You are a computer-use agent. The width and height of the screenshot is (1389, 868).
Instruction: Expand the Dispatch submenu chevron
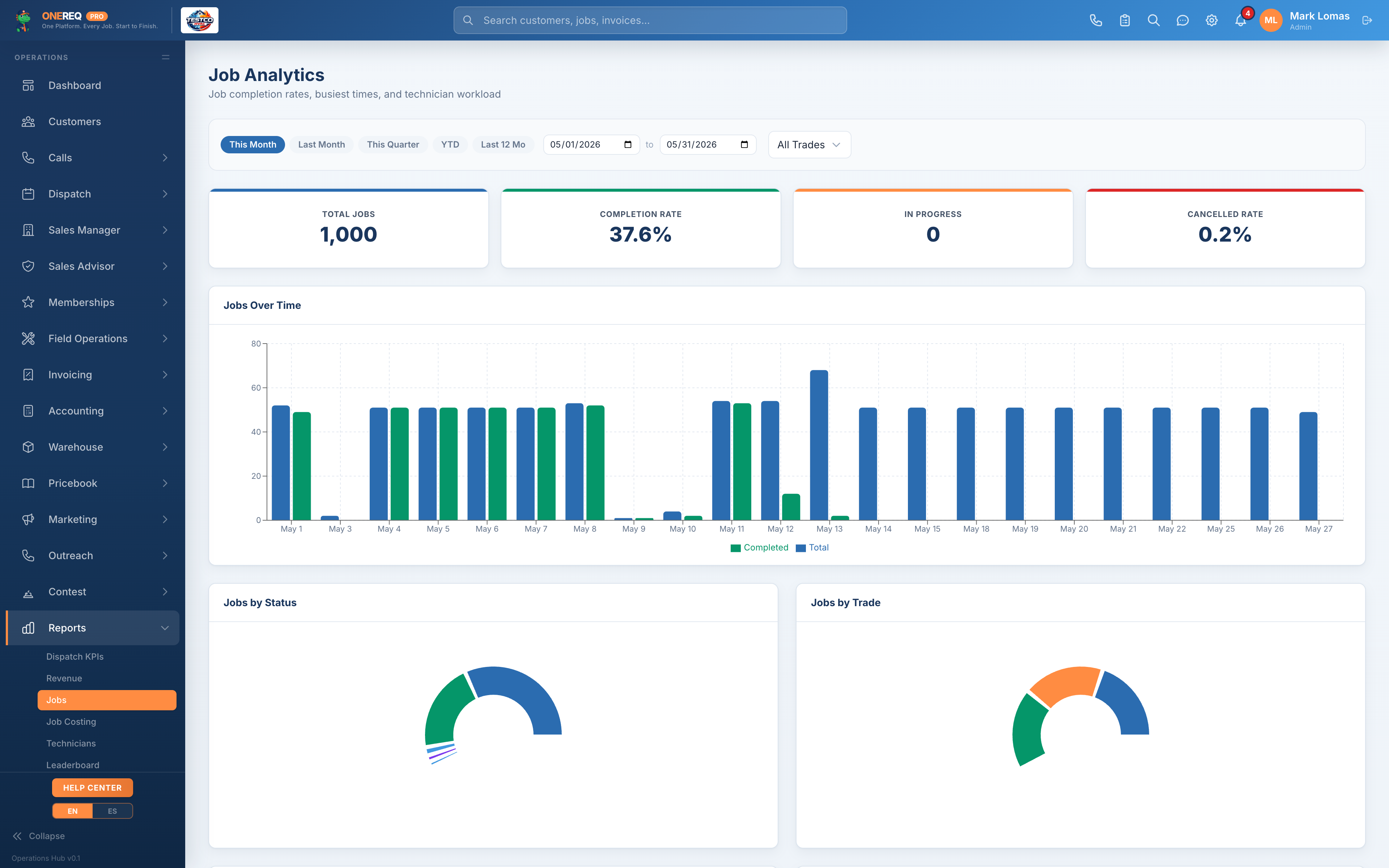(165, 194)
